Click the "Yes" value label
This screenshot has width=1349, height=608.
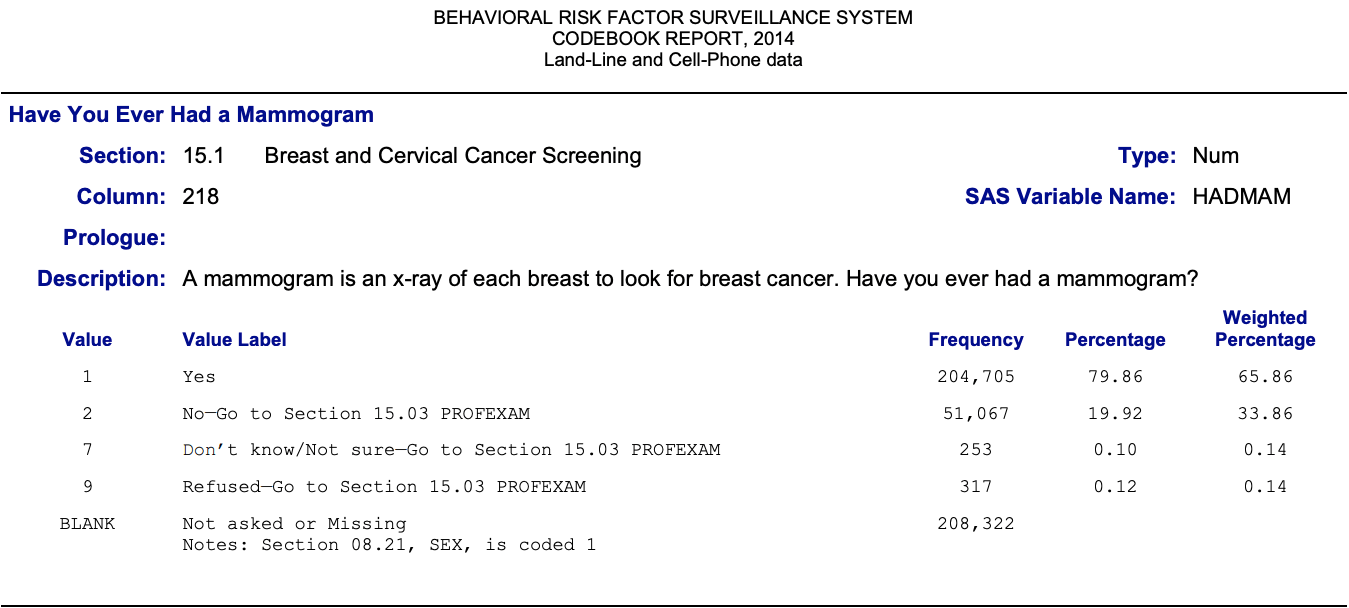[x=199, y=377]
